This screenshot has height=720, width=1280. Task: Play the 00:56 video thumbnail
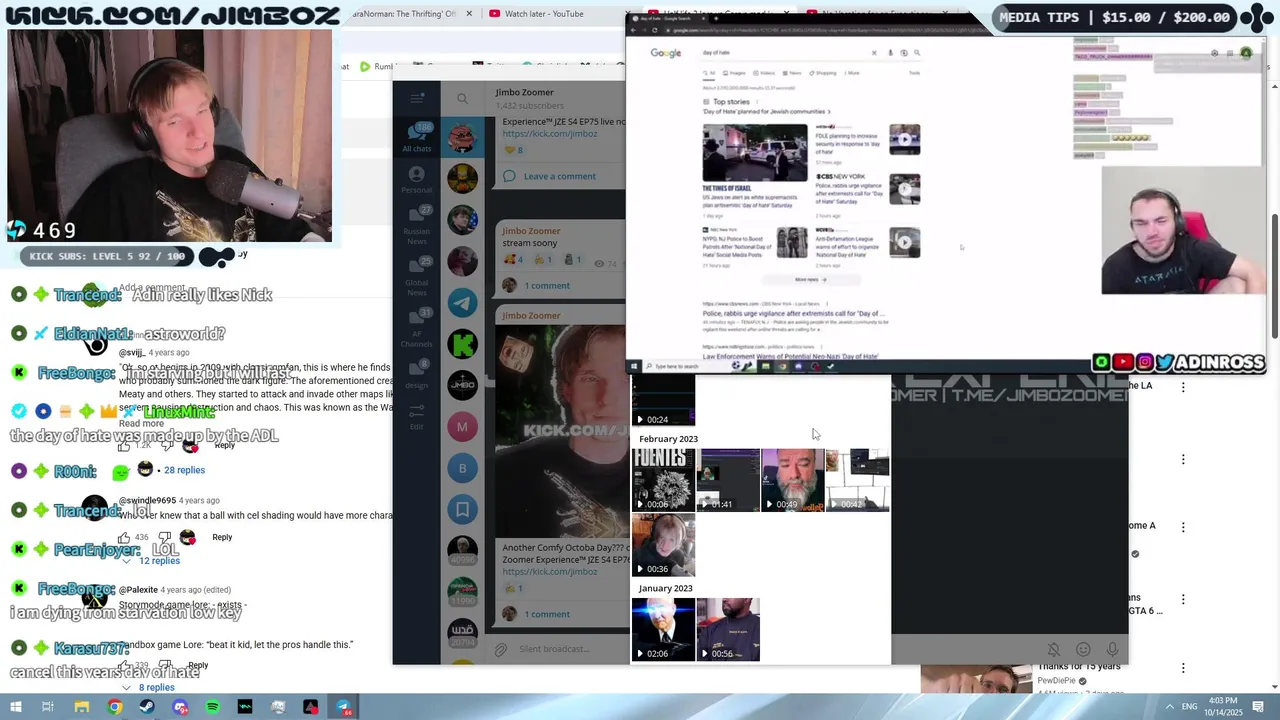click(x=728, y=629)
